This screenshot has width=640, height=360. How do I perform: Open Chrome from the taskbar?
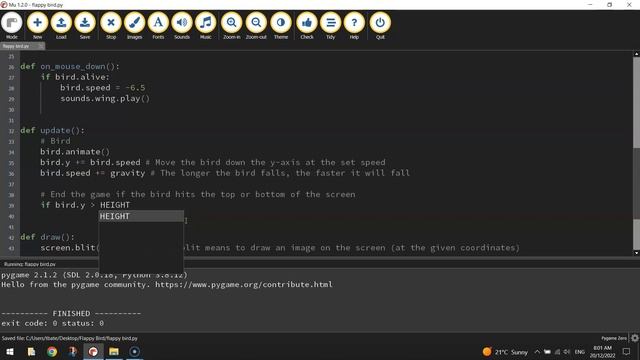[x=52, y=351]
